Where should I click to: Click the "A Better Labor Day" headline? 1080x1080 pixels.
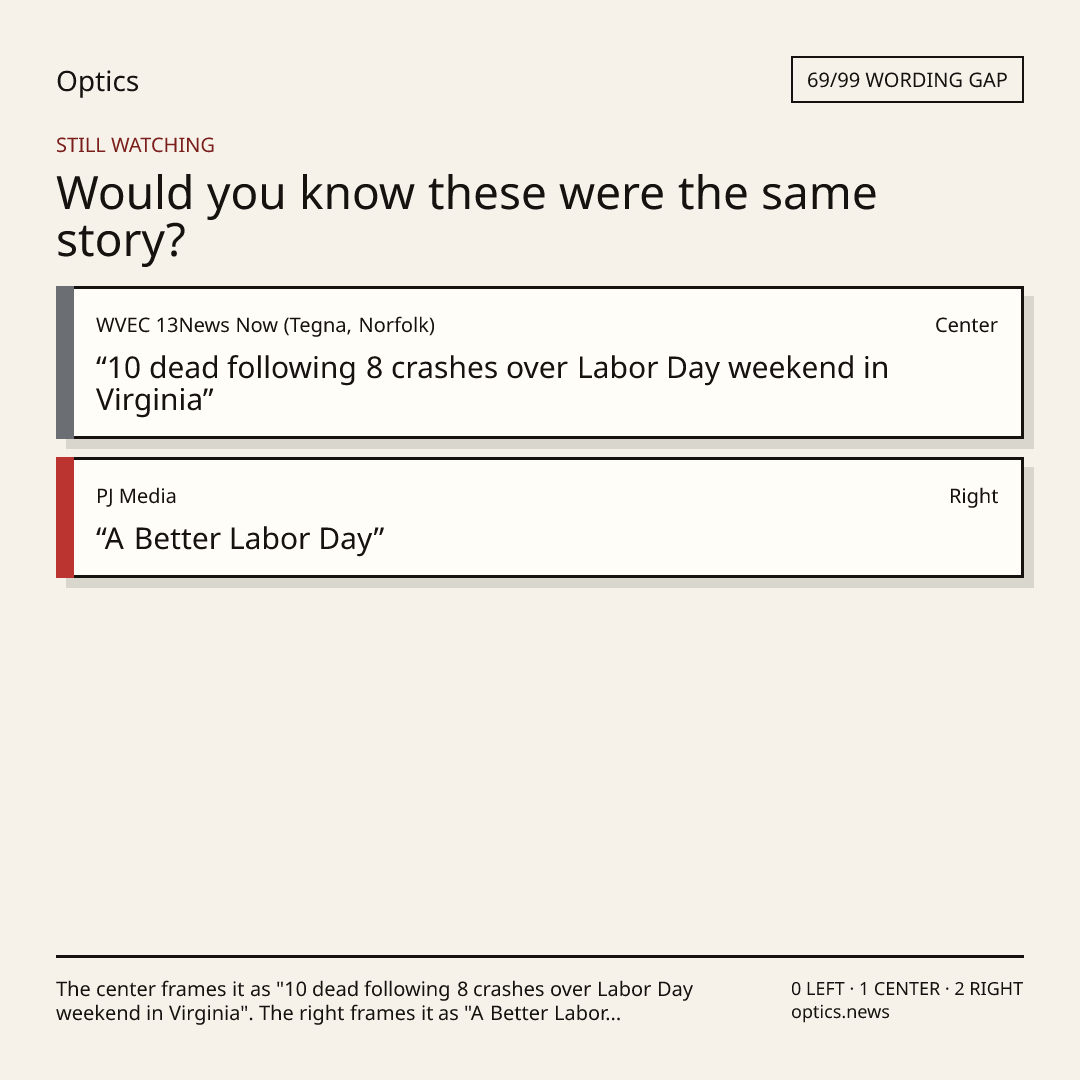pos(240,539)
